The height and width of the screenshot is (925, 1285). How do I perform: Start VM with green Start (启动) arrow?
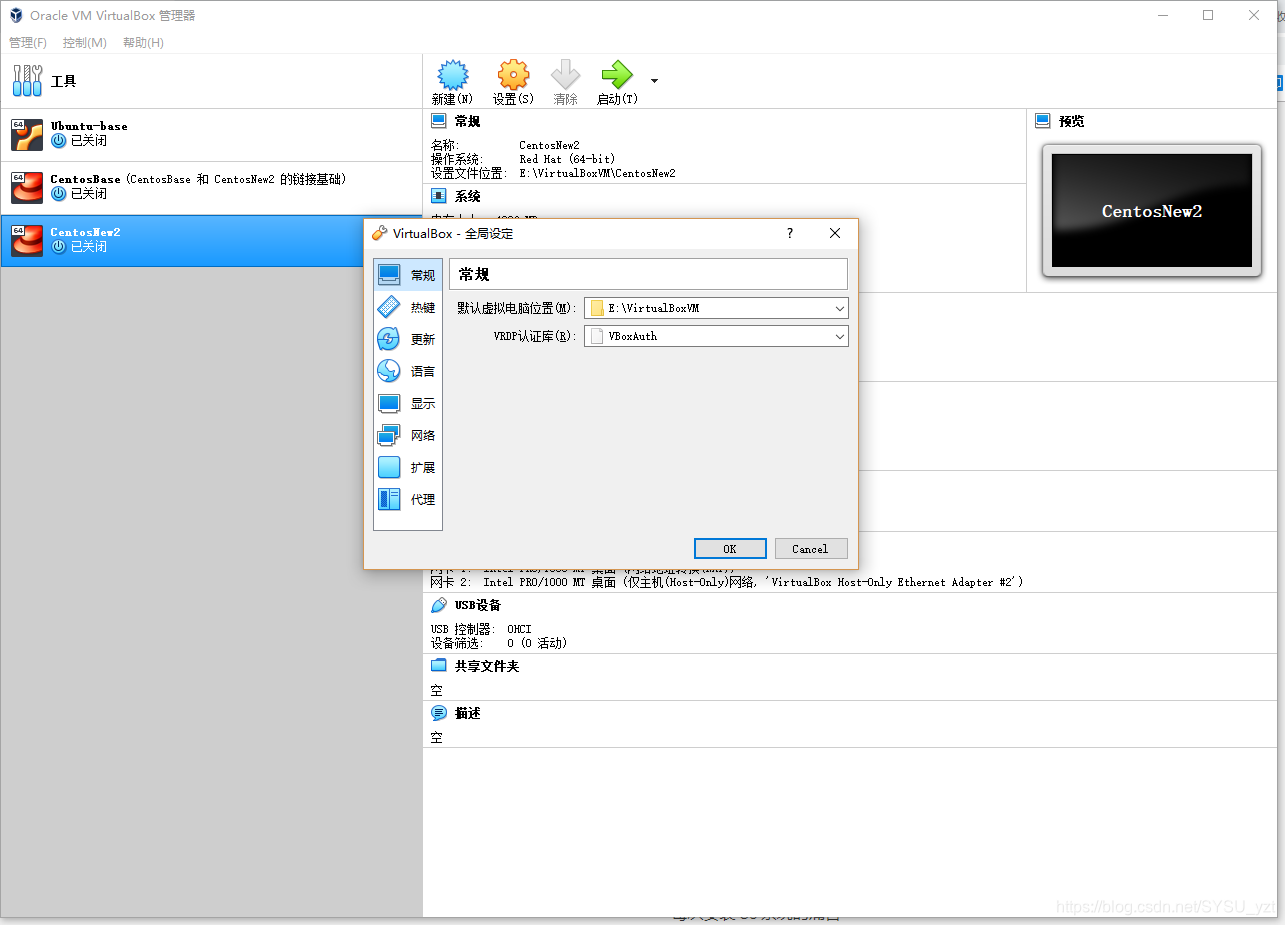617,76
